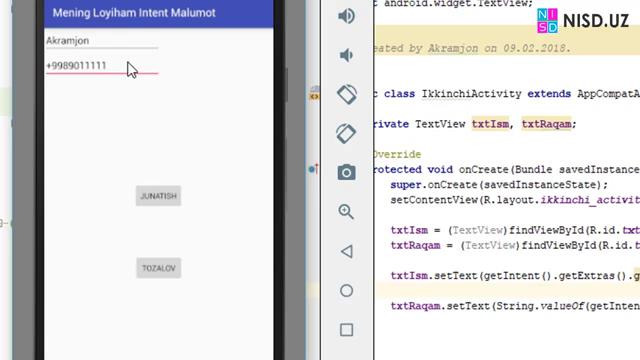The height and width of the screenshot is (360, 640).
Task: Focus the +9989011111 phone input field
Action: 102,66
